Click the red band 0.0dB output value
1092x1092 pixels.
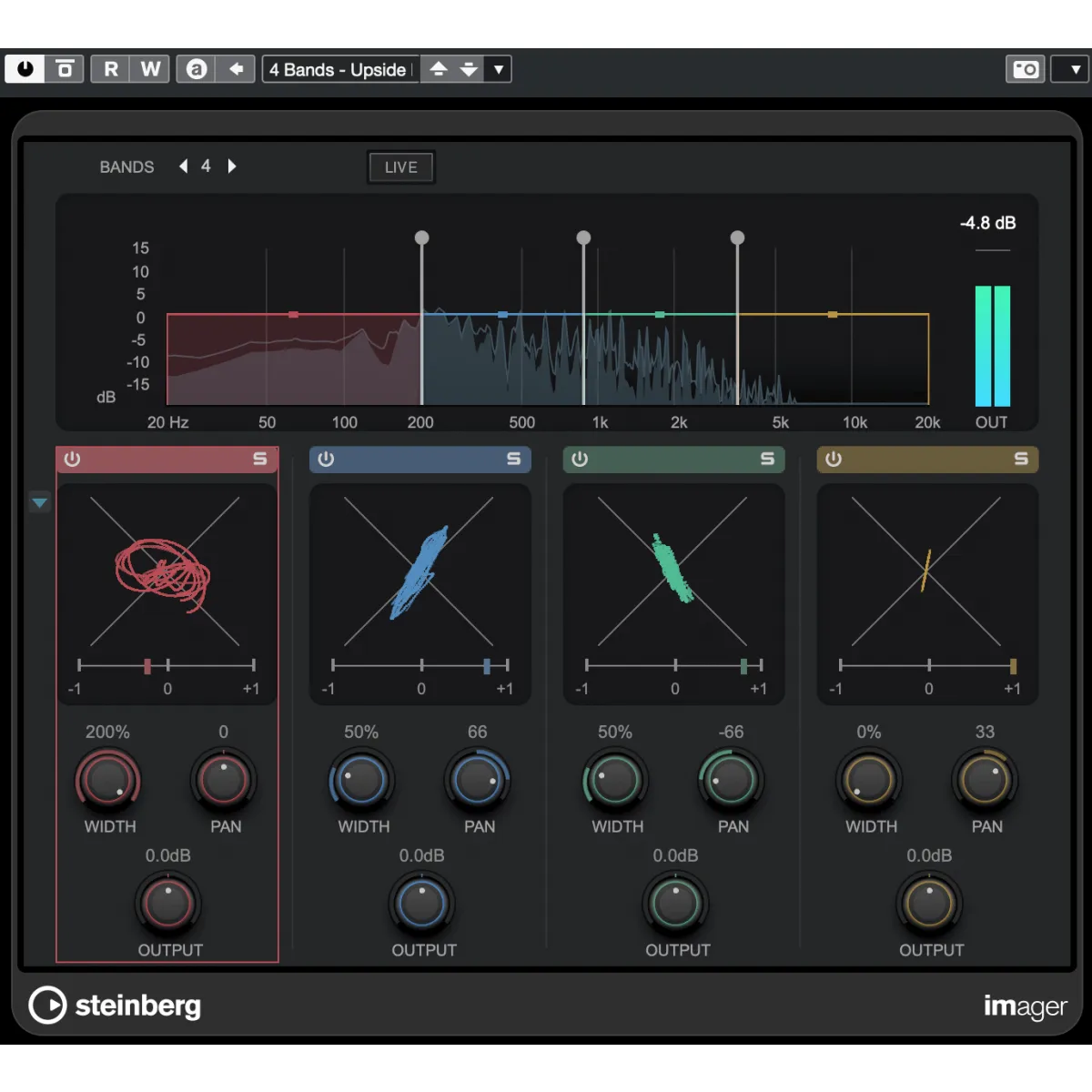pyautogui.click(x=168, y=855)
